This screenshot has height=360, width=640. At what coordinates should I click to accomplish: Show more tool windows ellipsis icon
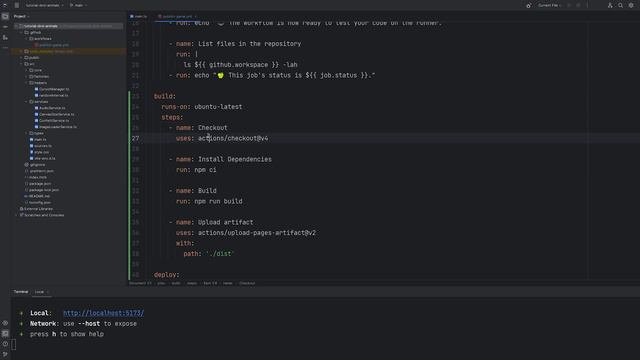[x=5, y=48]
